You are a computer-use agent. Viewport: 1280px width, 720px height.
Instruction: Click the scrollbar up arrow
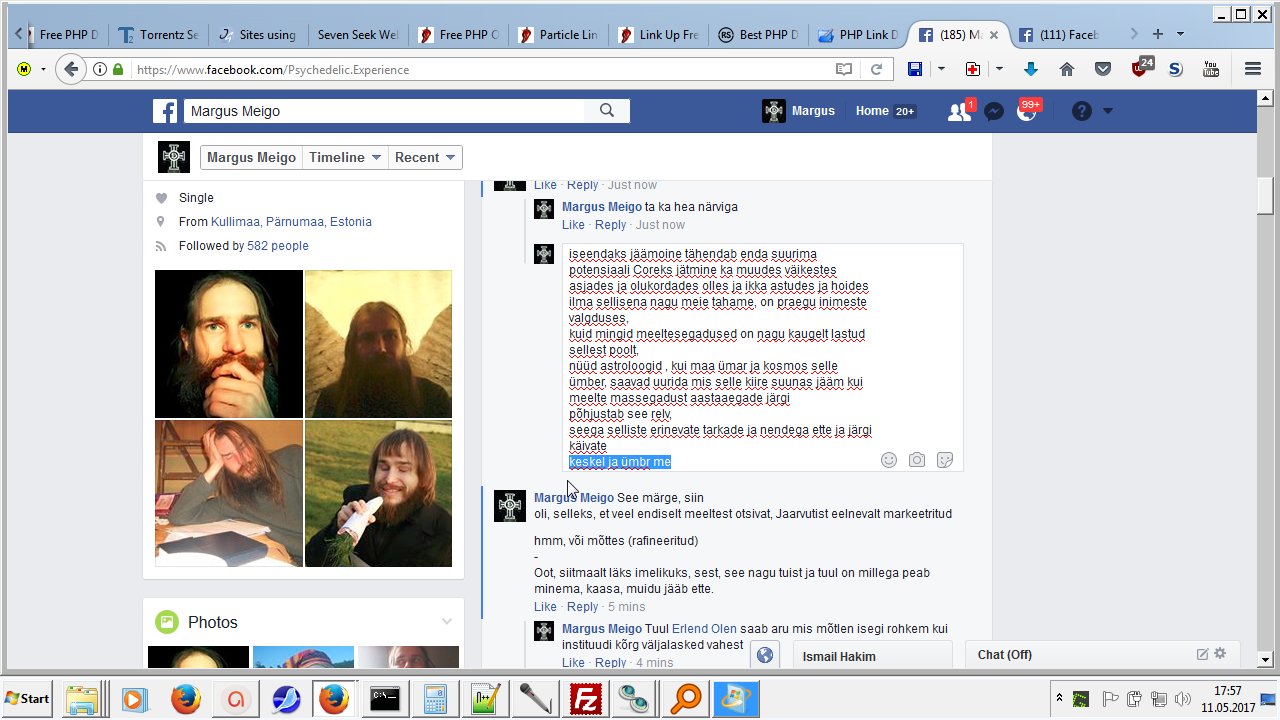click(x=1265, y=99)
